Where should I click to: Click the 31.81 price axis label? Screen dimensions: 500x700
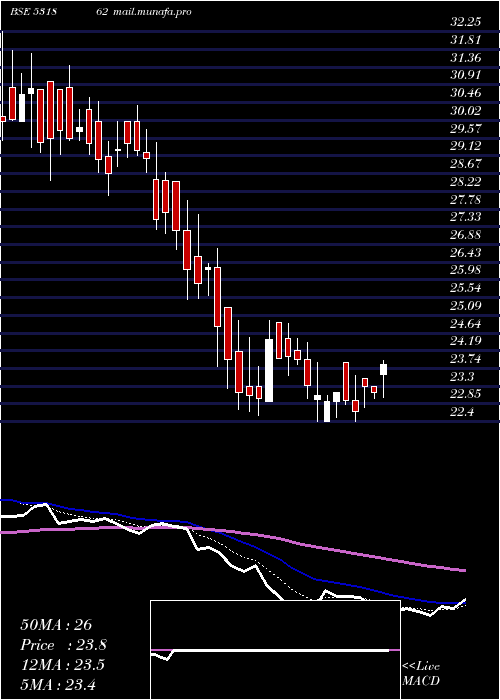465,40
